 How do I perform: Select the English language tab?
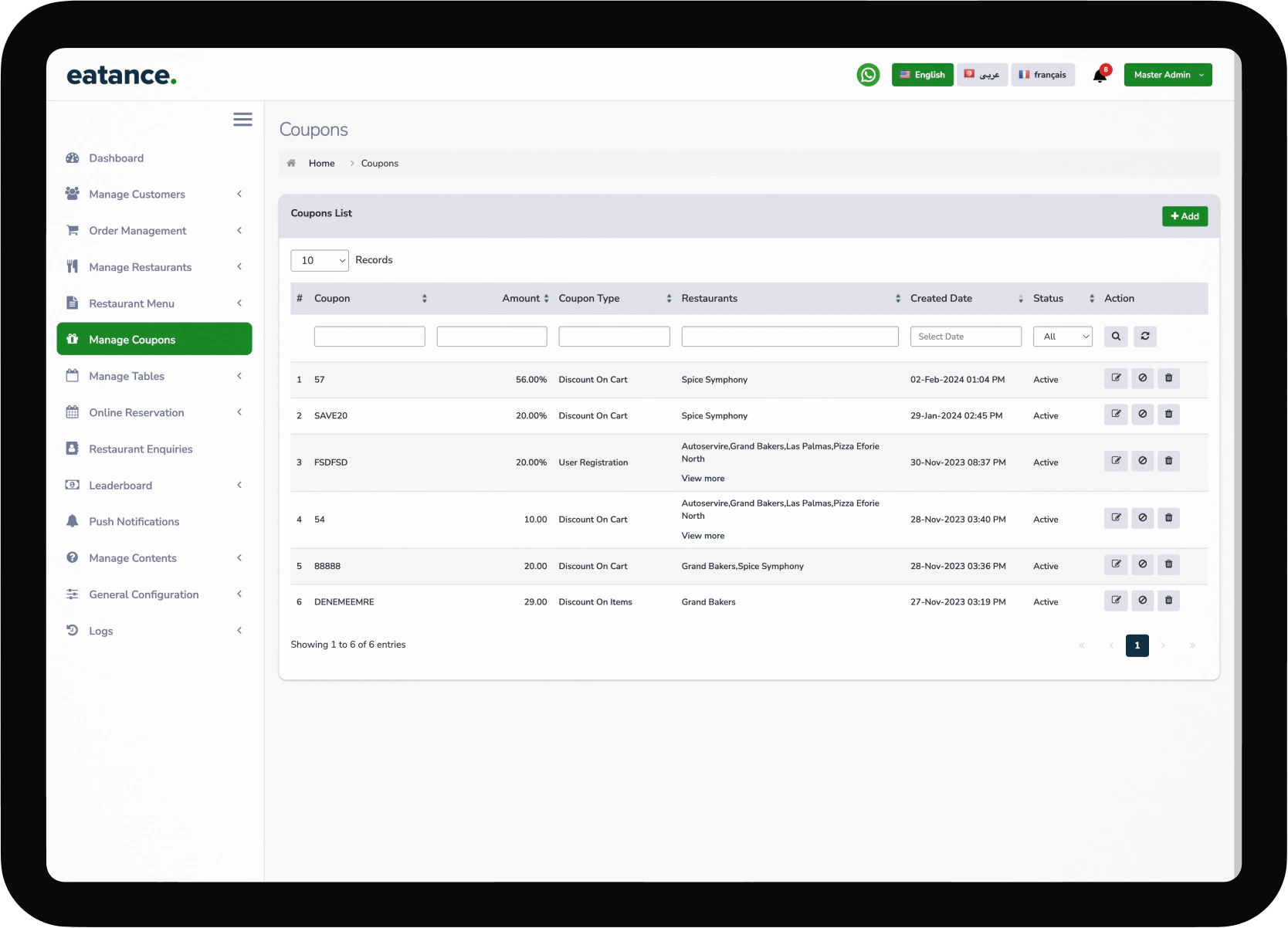[x=922, y=74]
